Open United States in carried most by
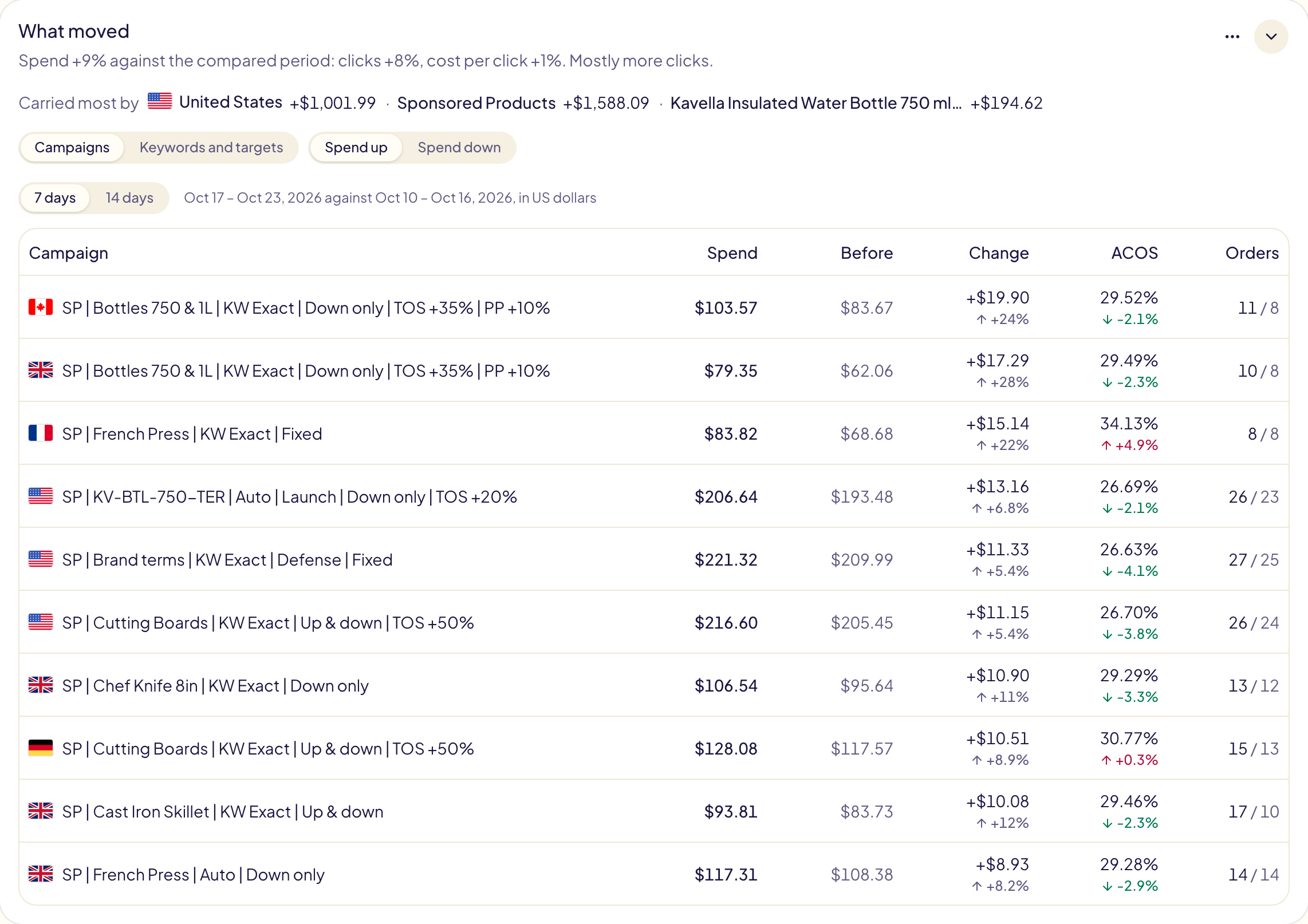The image size is (1308, 924). coord(231,102)
